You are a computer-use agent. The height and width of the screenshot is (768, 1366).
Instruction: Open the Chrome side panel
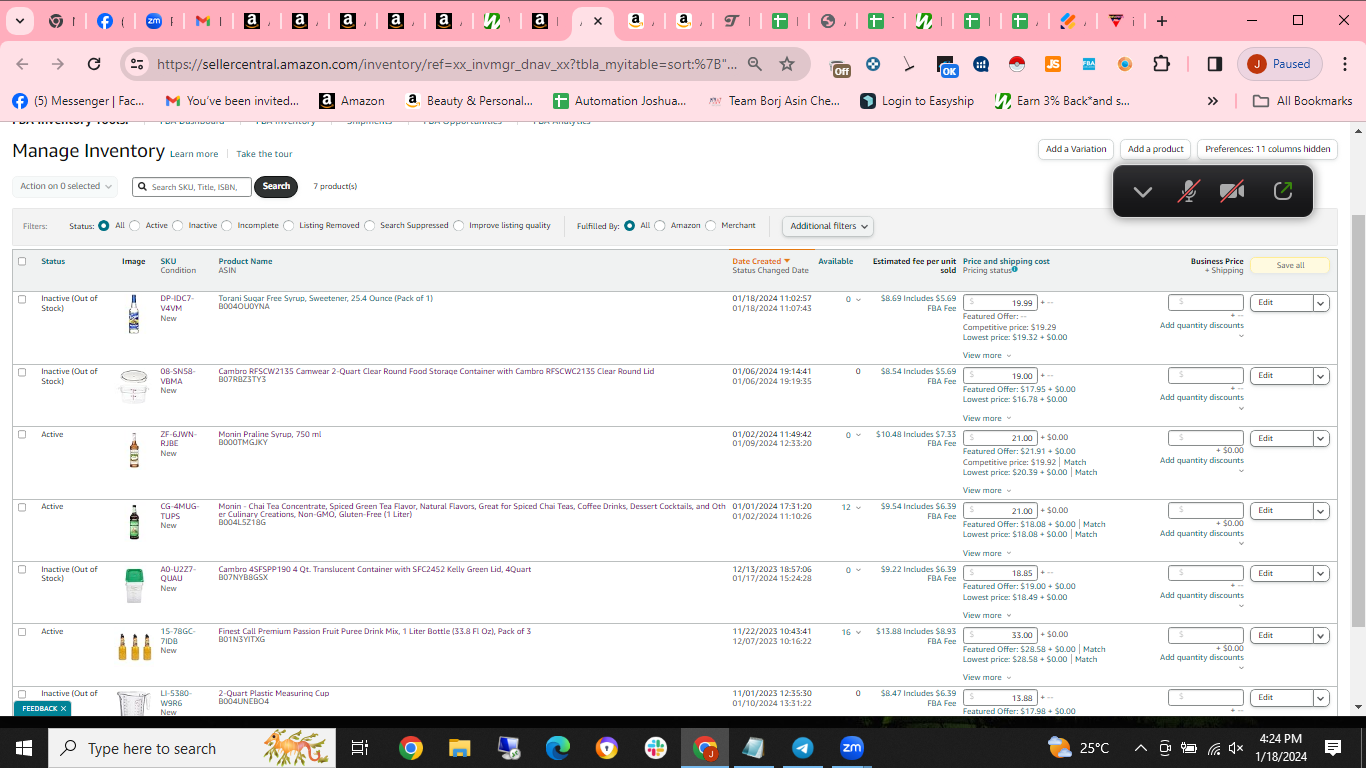1214,64
